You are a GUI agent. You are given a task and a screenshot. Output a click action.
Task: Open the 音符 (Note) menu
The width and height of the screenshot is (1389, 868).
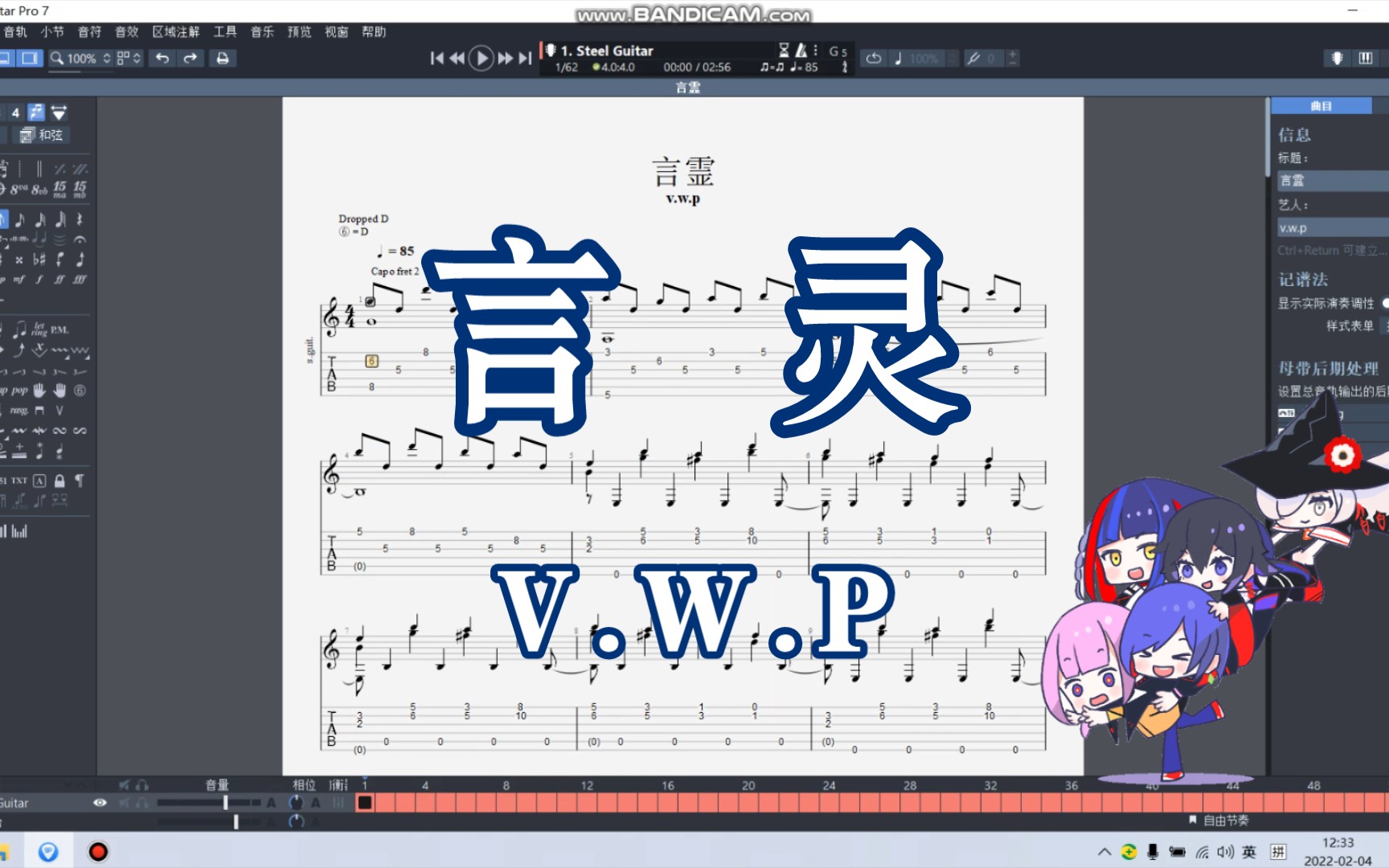pyautogui.click(x=89, y=31)
